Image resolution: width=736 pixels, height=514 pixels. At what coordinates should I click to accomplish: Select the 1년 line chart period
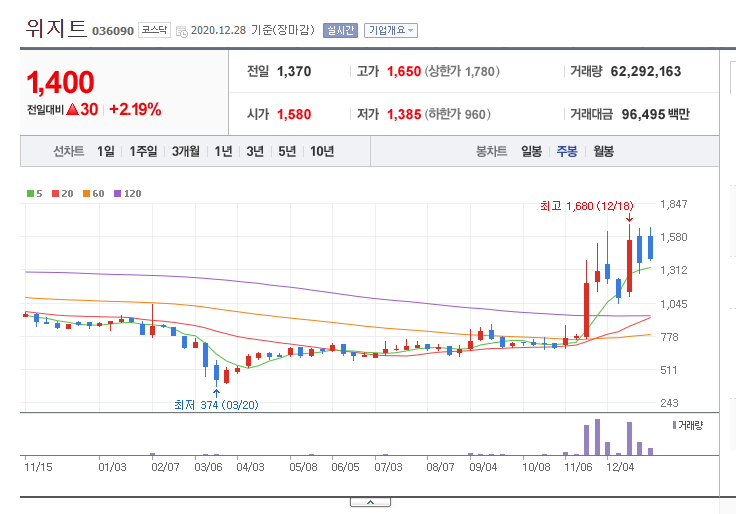point(223,151)
